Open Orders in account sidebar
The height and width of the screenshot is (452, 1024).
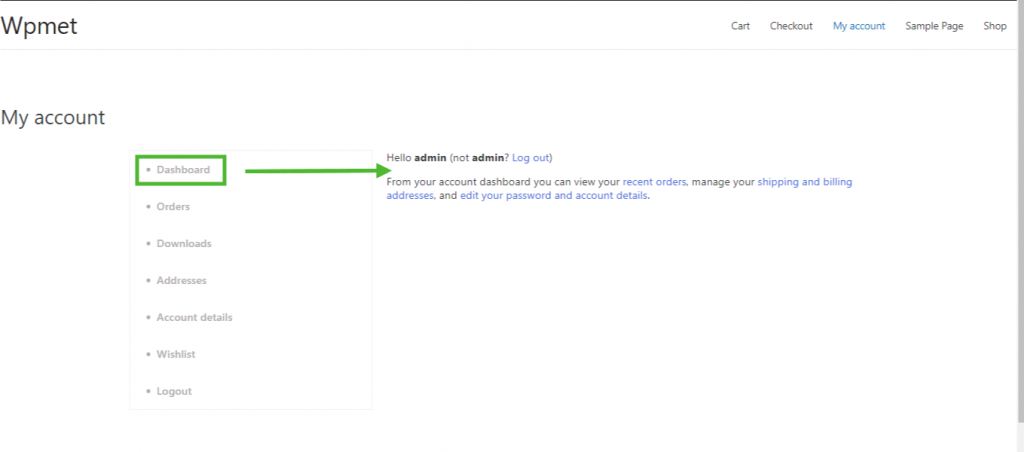tap(173, 206)
